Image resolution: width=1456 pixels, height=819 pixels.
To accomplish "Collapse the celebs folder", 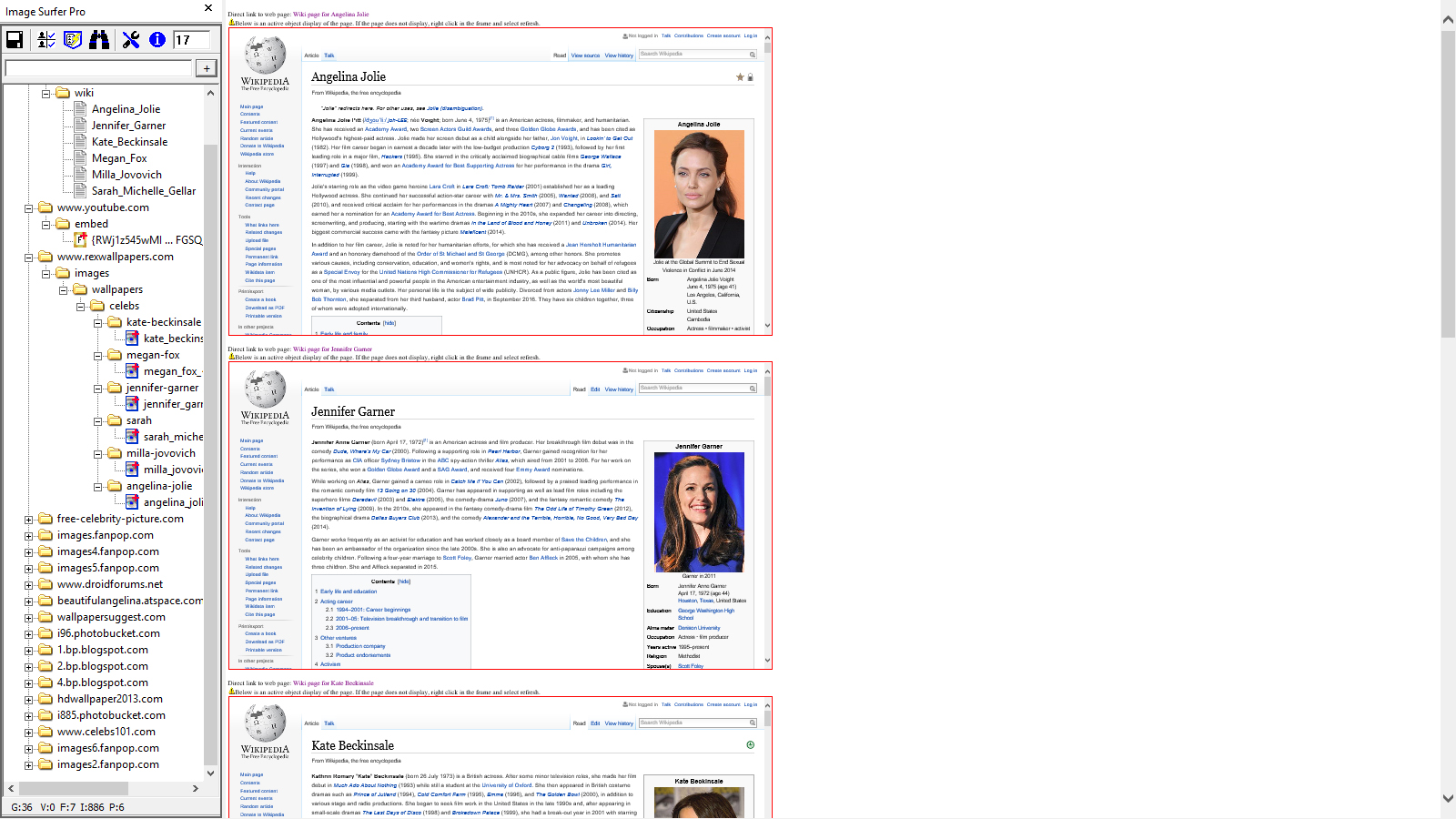I will tap(80, 306).
